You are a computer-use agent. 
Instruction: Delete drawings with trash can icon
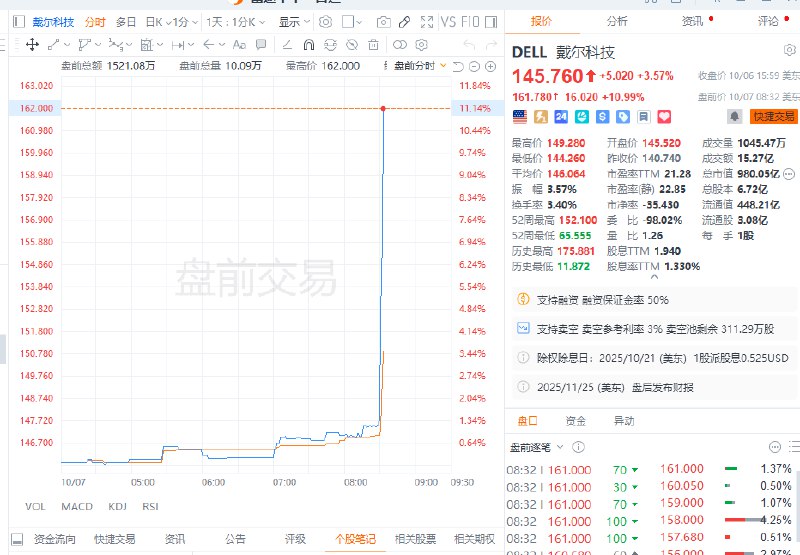coord(373,45)
